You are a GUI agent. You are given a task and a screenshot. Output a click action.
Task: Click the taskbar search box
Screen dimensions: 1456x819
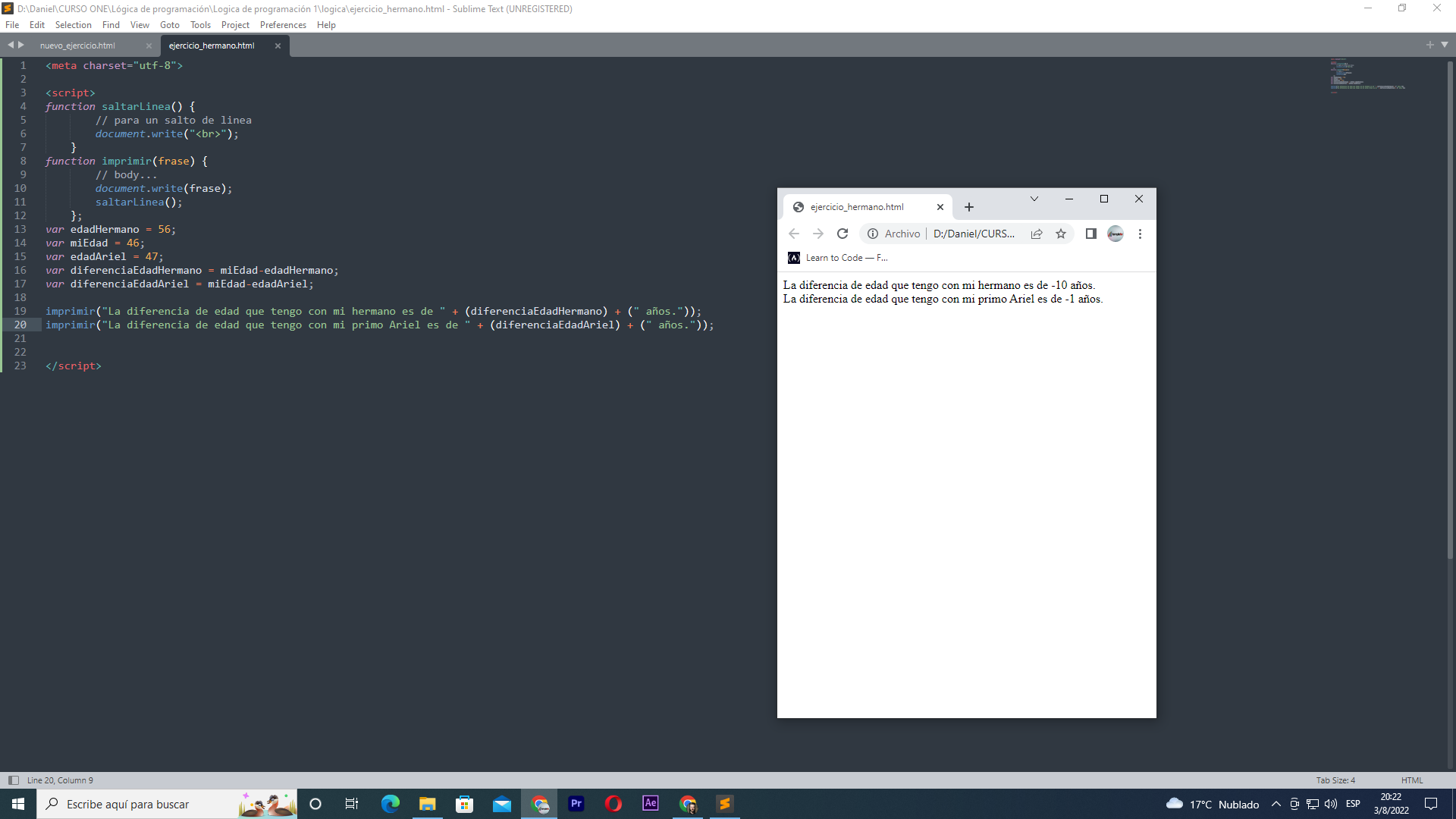tap(167, 804)
